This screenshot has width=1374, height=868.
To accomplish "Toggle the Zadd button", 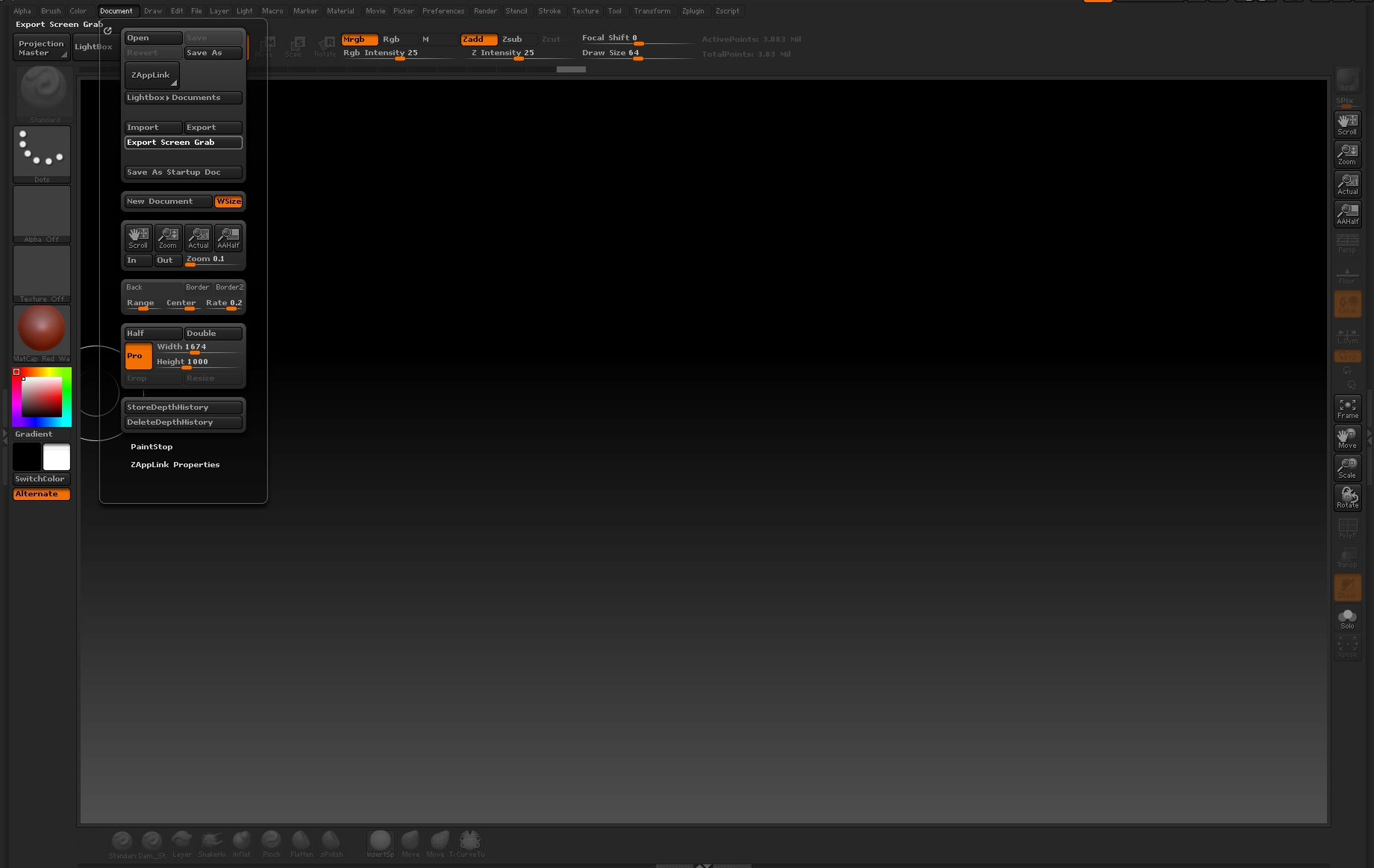I will (x=479, y=40).
